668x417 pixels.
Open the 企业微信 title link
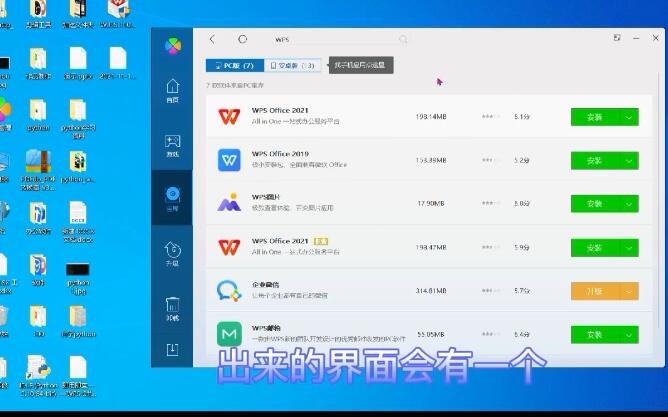pos(265,285)
